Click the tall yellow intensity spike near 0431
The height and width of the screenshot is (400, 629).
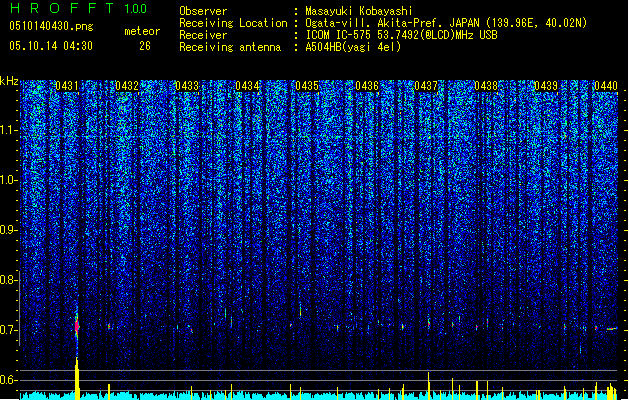(77, 378)
